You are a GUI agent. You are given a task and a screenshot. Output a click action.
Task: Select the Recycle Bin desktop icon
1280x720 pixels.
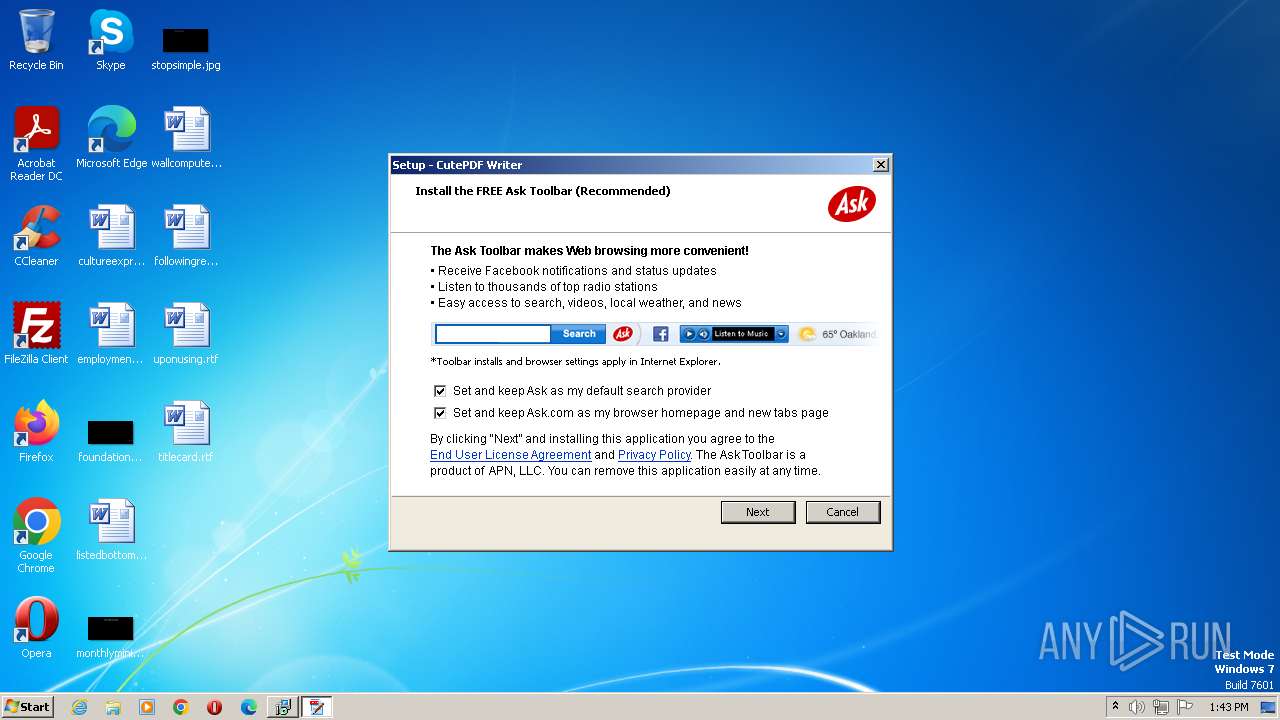click(x=36, y=41)
